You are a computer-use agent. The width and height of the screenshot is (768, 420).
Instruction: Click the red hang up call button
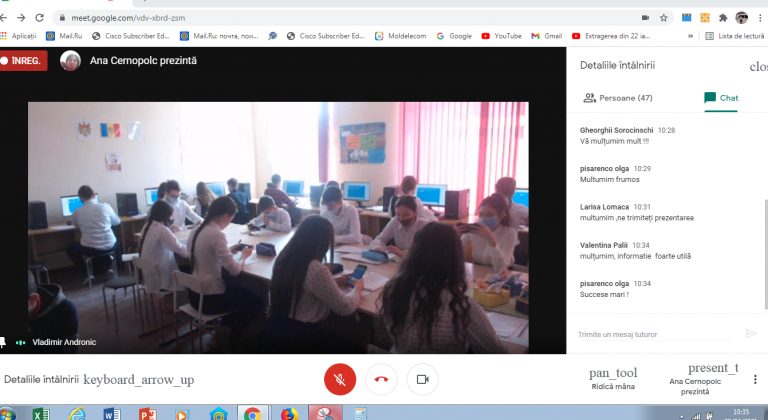tap(381, 379)
